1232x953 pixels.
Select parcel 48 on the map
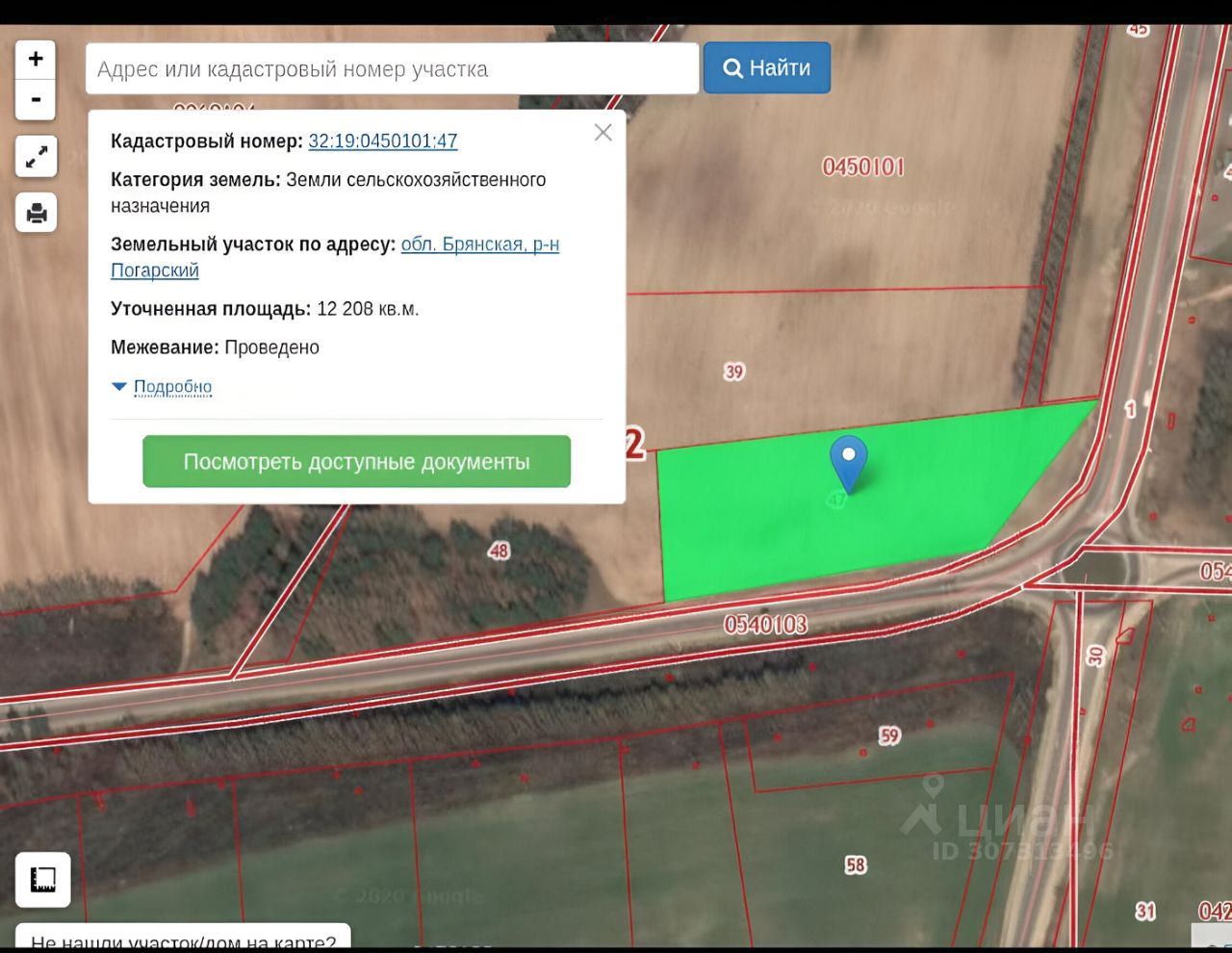[499, 551]
